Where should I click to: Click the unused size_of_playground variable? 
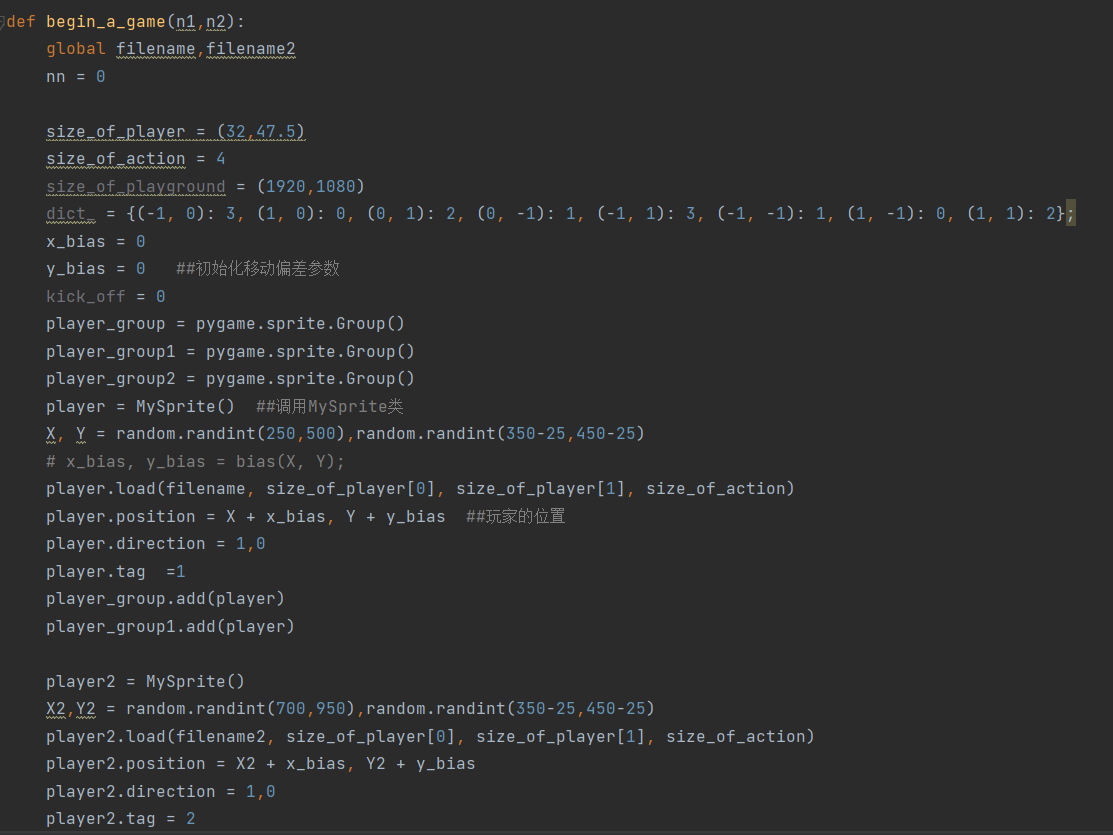pos(135,186)
